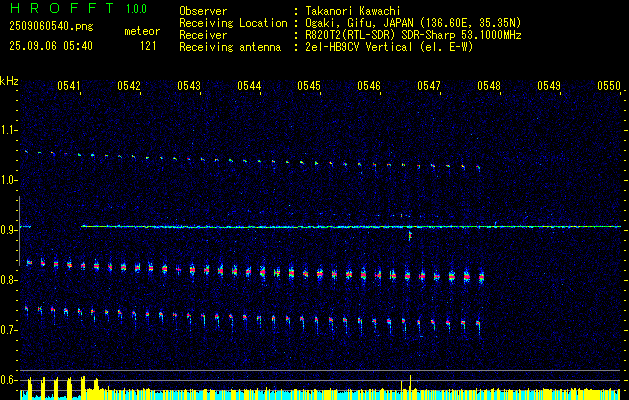
Task: Click observer name Takanori Kawachi
Action: (x=353, y=11)
